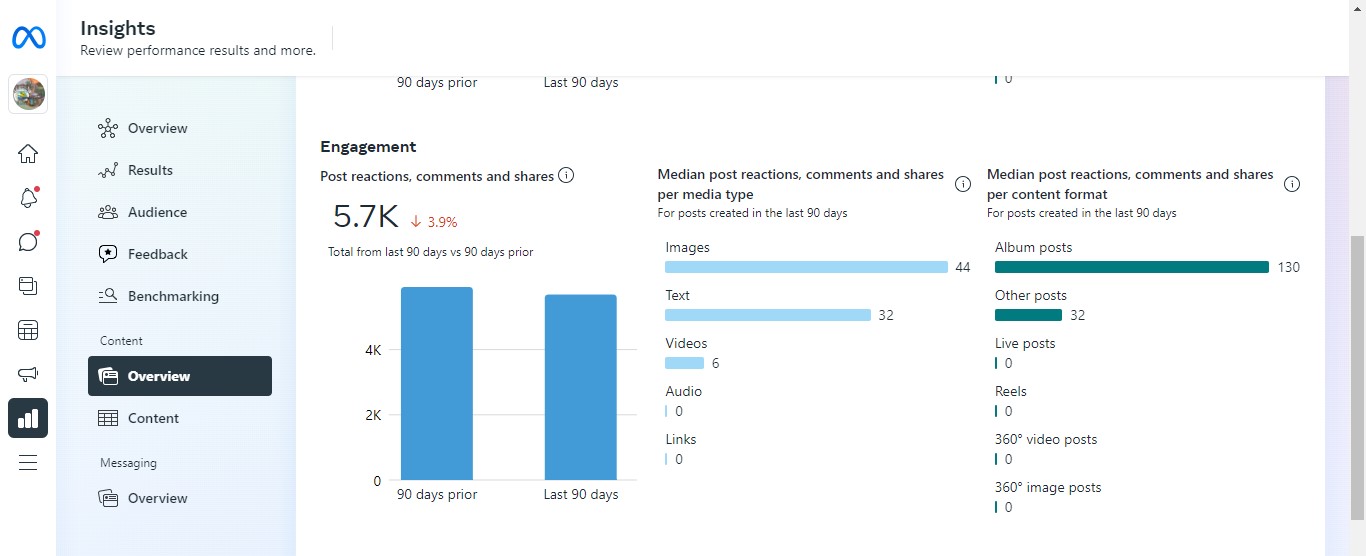Open the Feedback menu item

tap(157, 254)
